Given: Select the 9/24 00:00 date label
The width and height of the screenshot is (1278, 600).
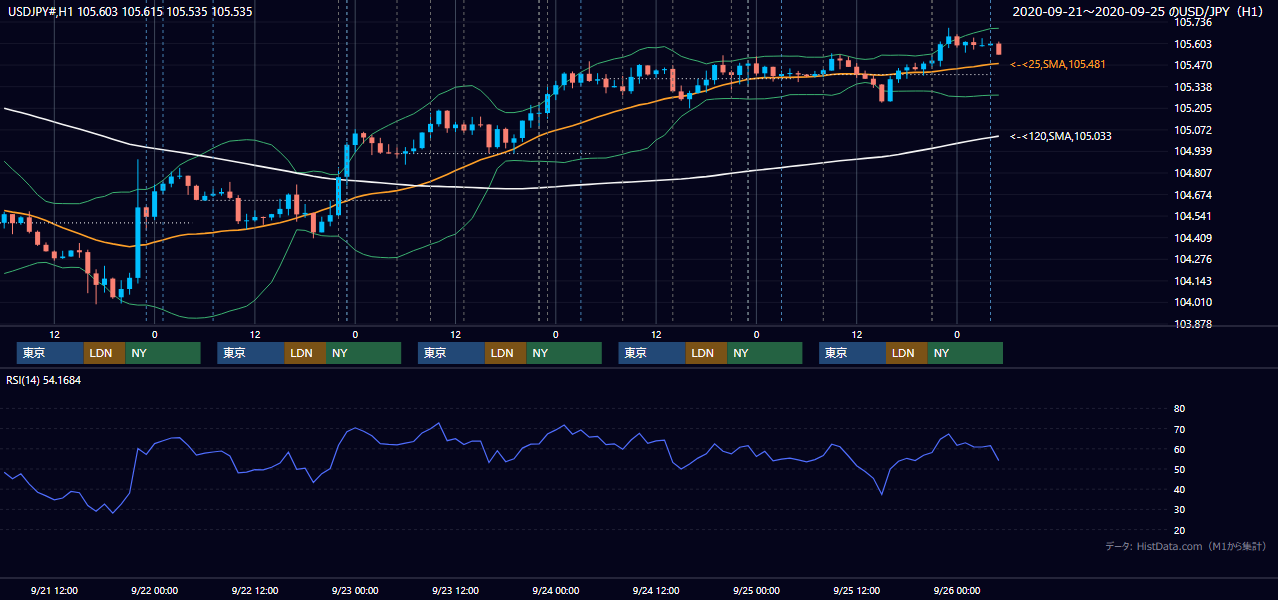Looking at the screenshot, I should (x=555, y=590).
